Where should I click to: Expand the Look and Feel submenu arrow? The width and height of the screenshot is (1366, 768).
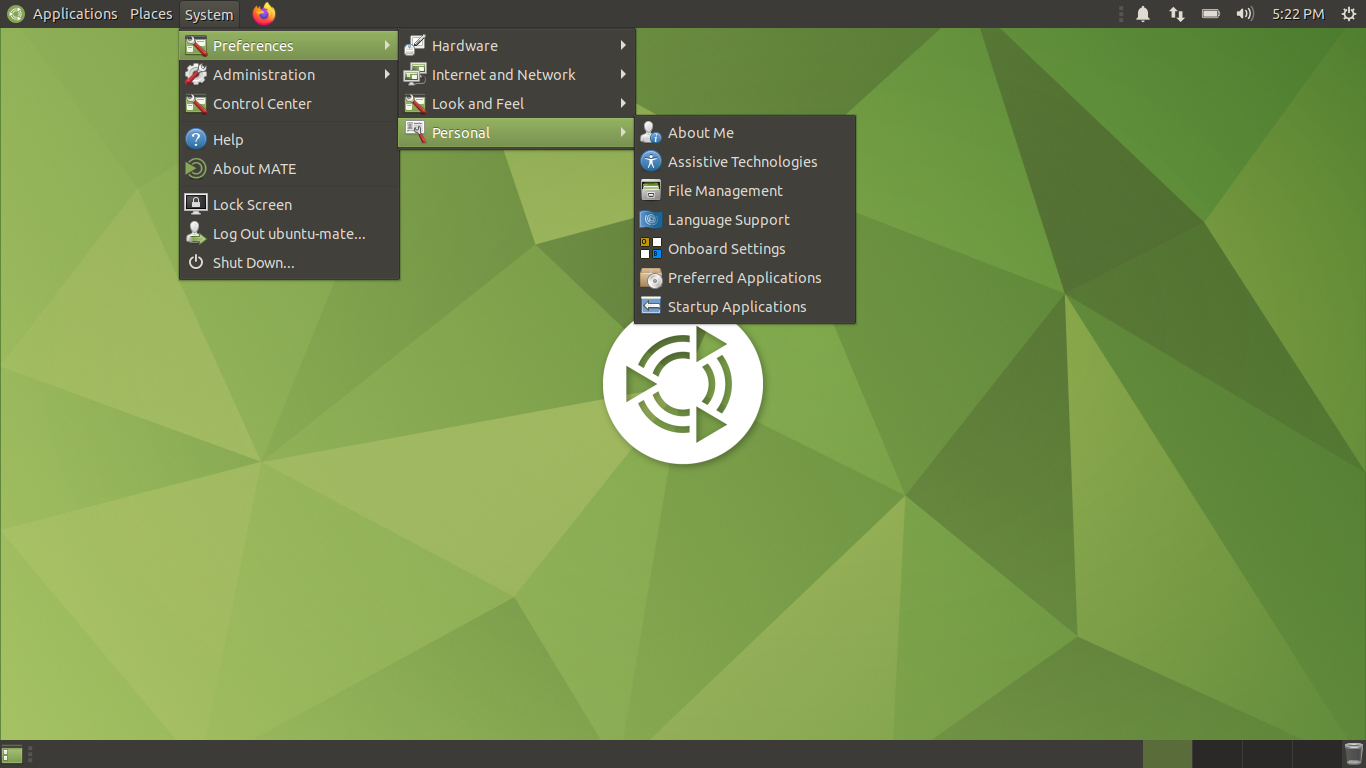coord(623,104)
